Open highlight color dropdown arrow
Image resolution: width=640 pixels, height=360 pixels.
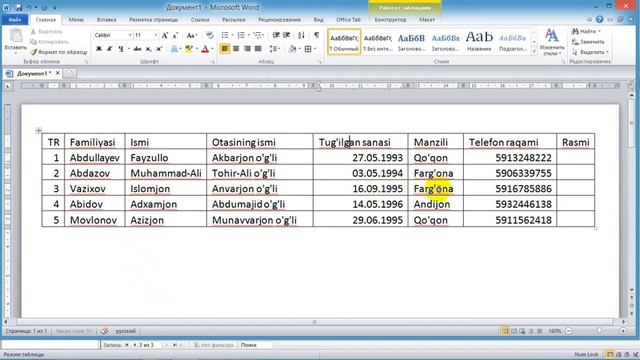pos(196,49)
